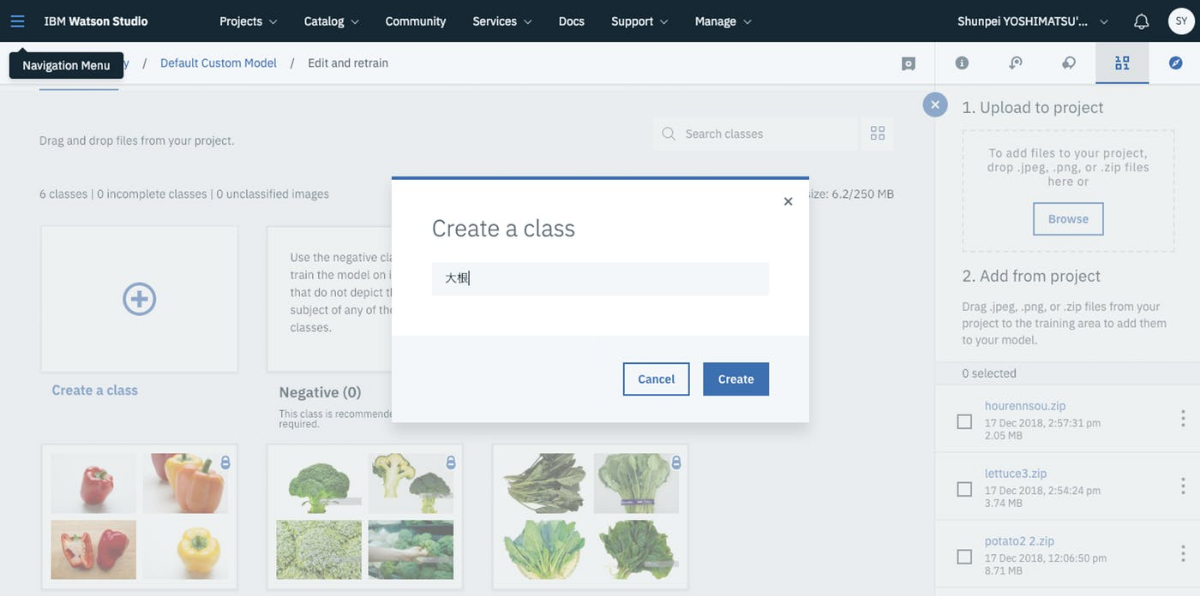Image resolution: width=1200 pixels, height=596 pixels.
Task: Expand the Projects dropdown menu
Action: pyautogui.click(x=248, y=21)
